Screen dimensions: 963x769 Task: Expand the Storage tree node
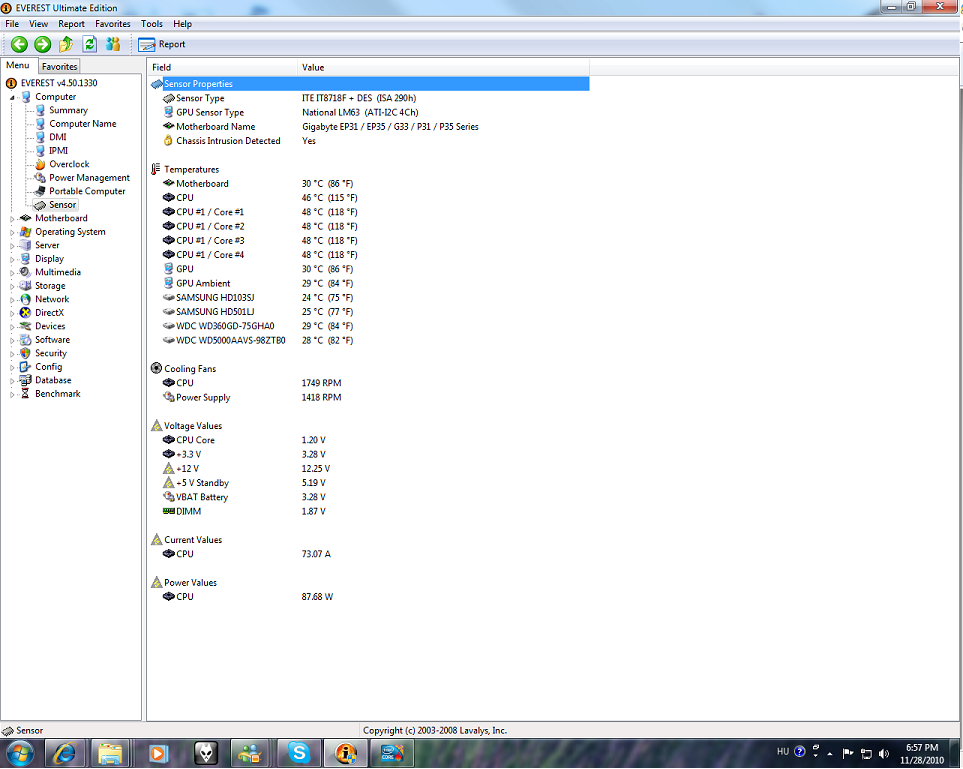click(12, 286)
